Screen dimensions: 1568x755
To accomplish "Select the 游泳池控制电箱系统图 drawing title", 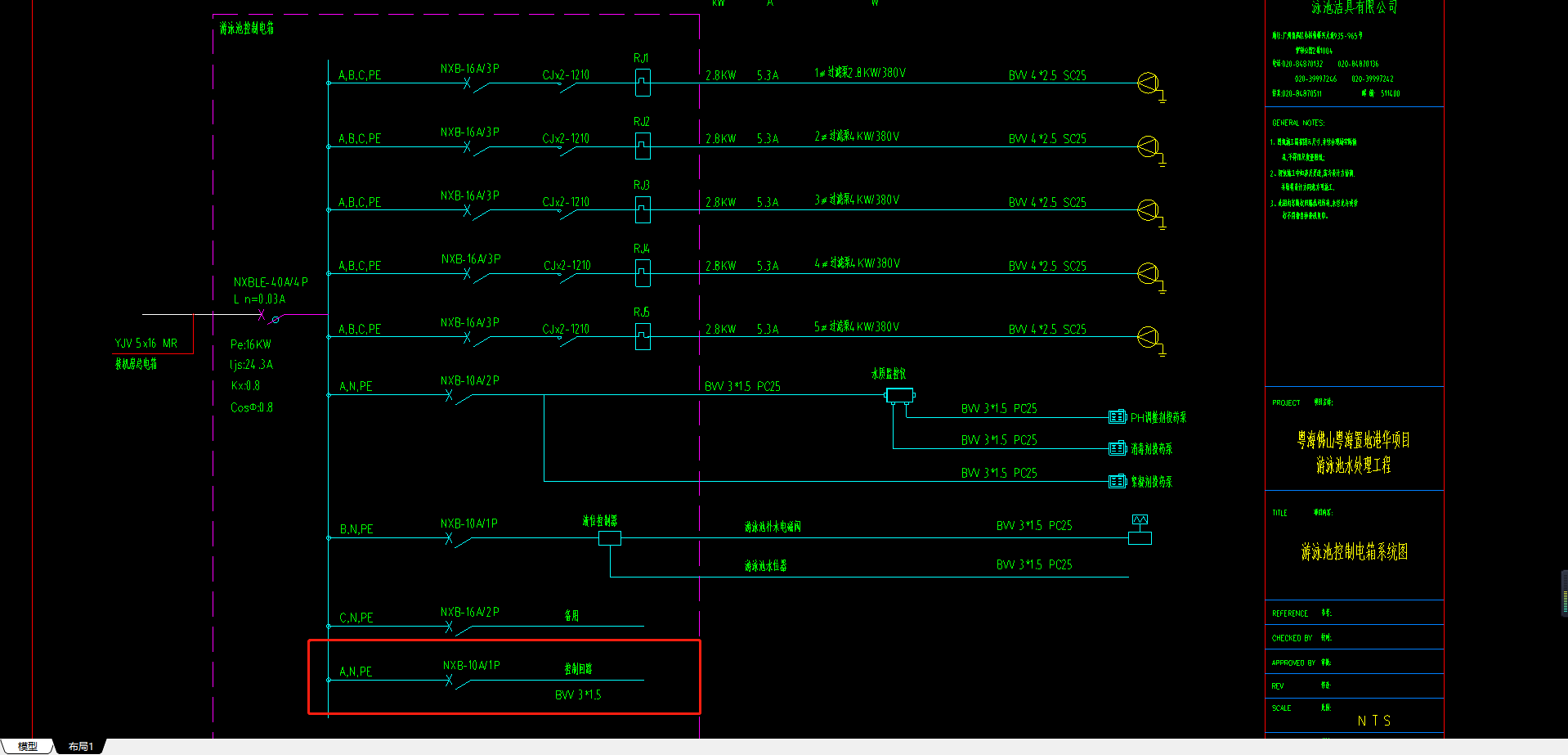I will click(1355, 552).
